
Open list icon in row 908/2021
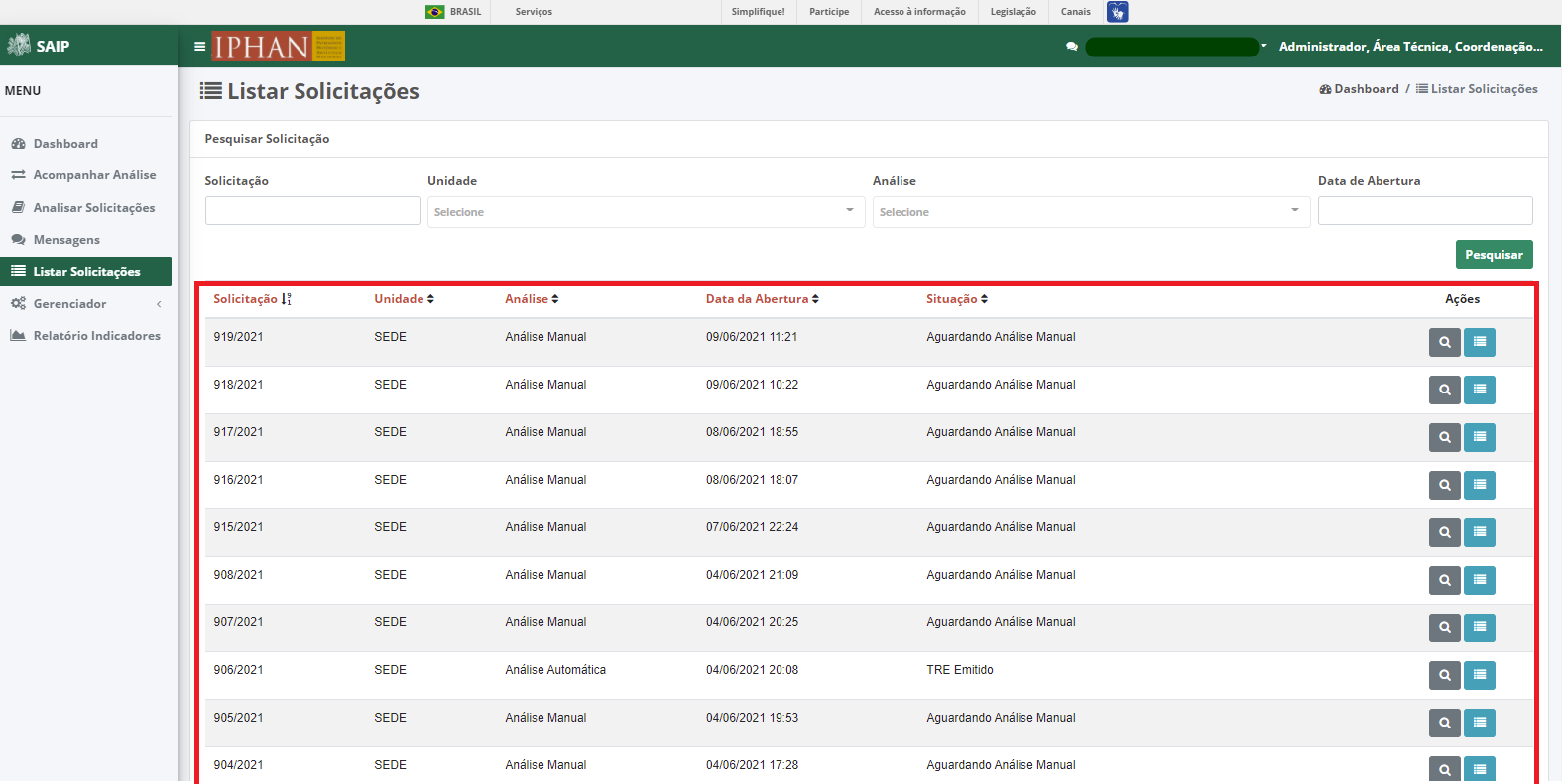(x=1480, y=580)
